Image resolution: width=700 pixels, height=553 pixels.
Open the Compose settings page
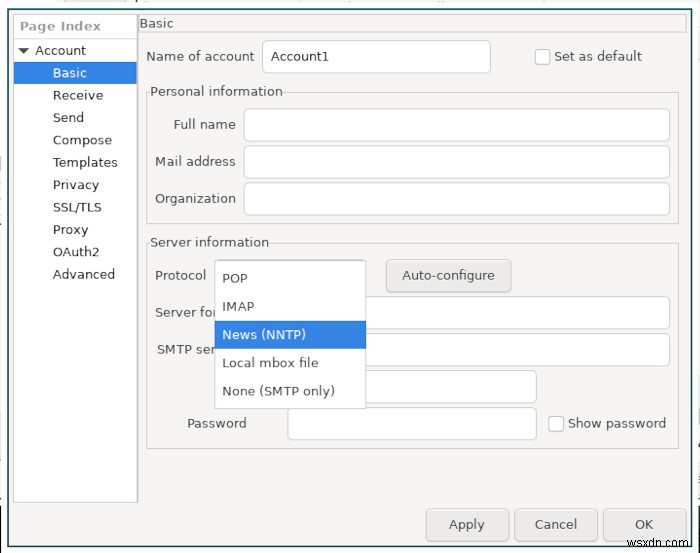[x=82, y=140]
